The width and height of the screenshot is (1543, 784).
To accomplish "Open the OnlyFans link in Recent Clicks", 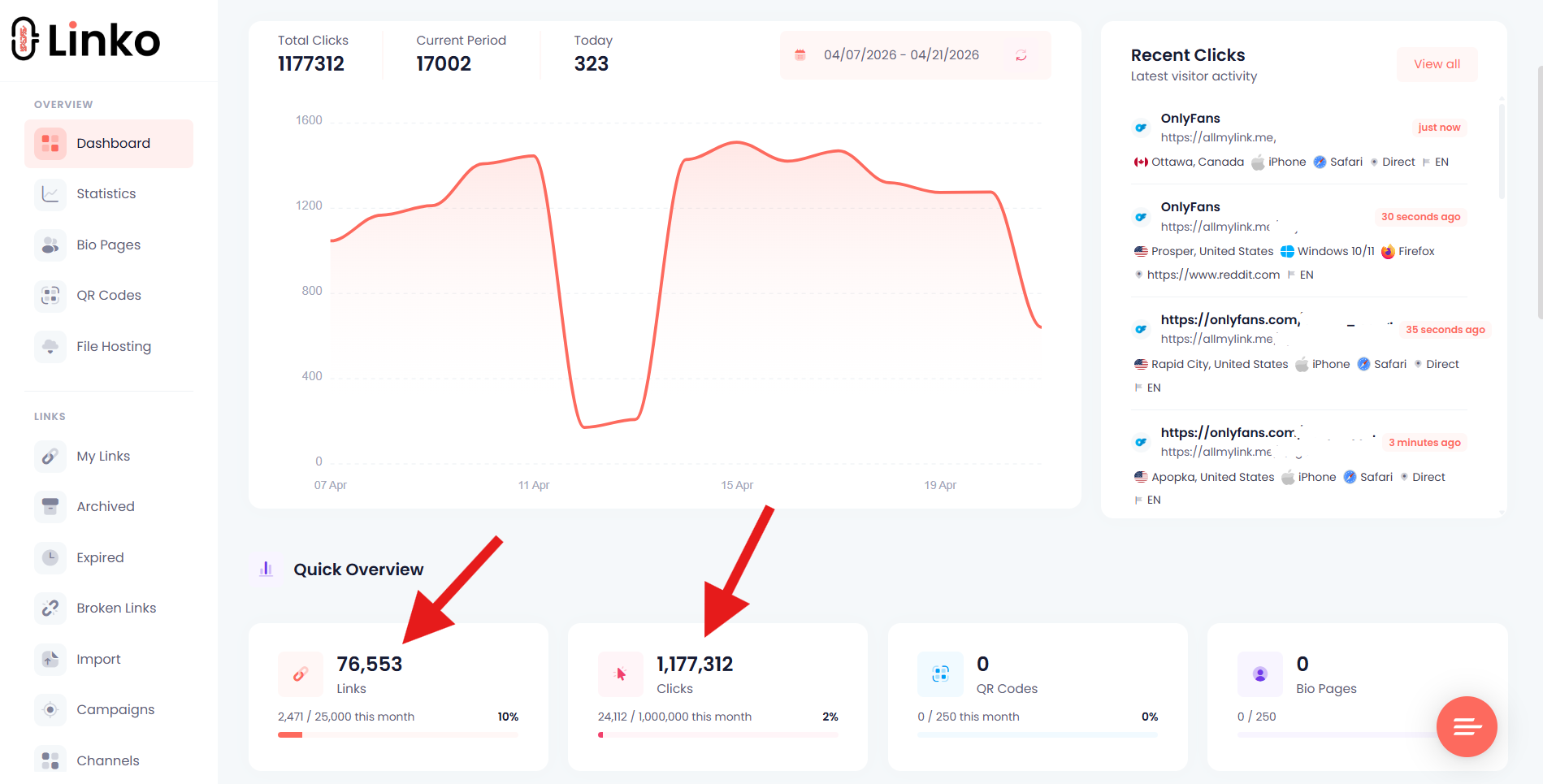I will click(1190, 118).
